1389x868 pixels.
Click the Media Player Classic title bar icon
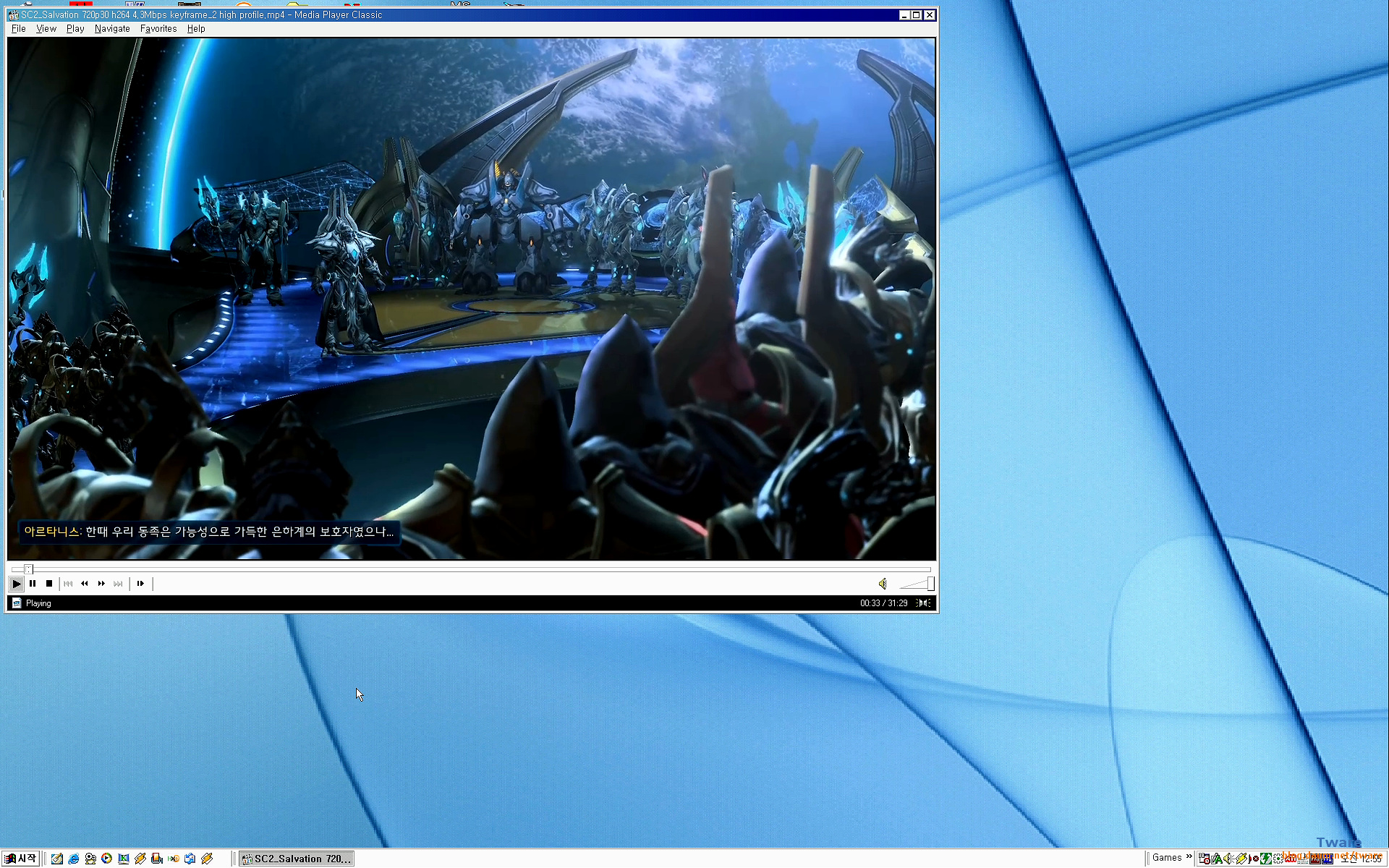(13, 14)
